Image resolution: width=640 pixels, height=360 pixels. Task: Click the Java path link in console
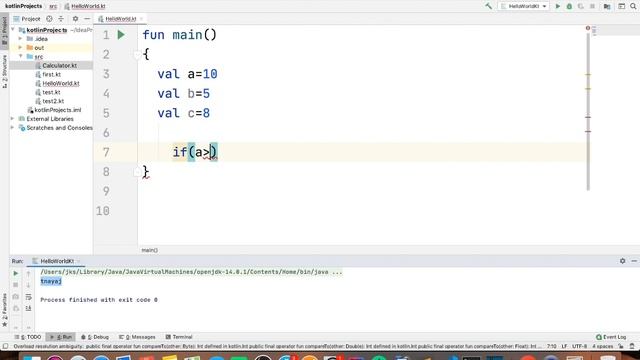click(x=191, y=272)
